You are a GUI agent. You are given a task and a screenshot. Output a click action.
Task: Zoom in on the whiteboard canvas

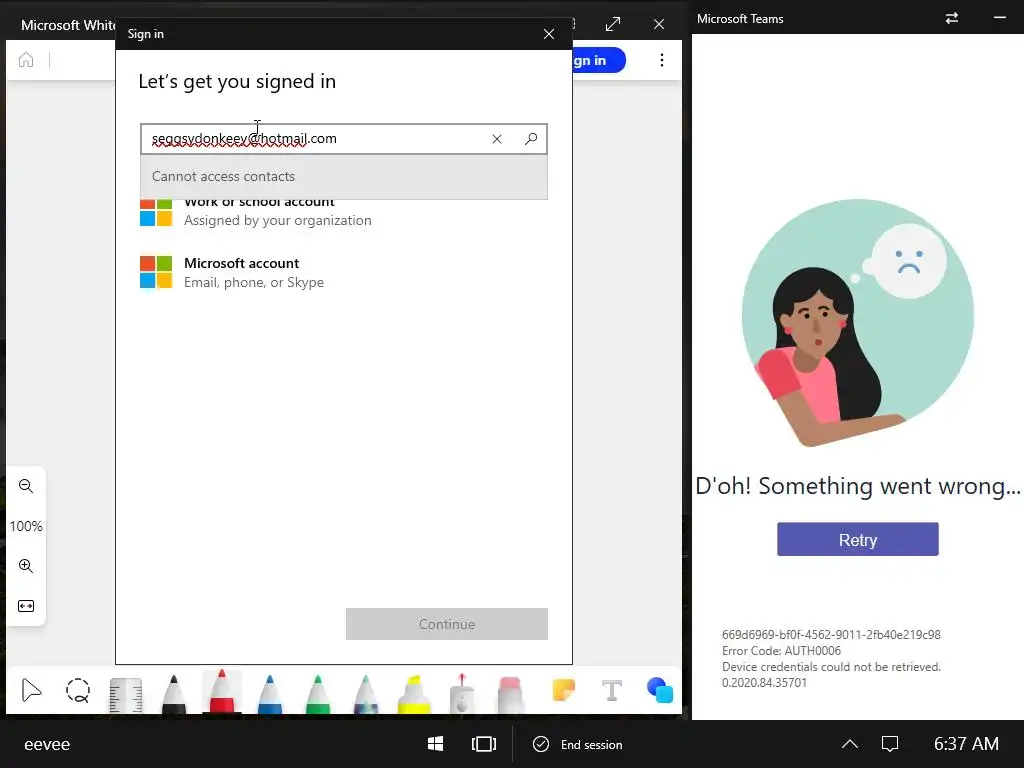26,566
